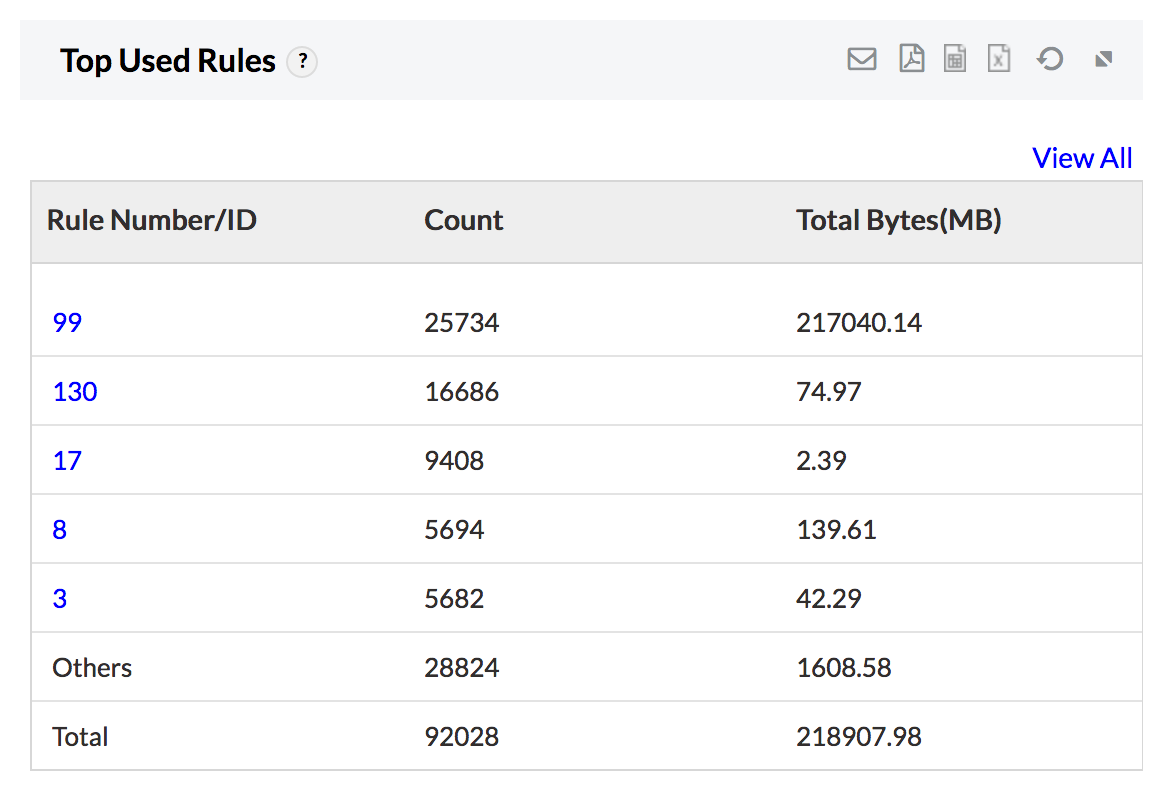Open rule number 130
Viewport: 1163px width, 802px height.
pos(75,391)
